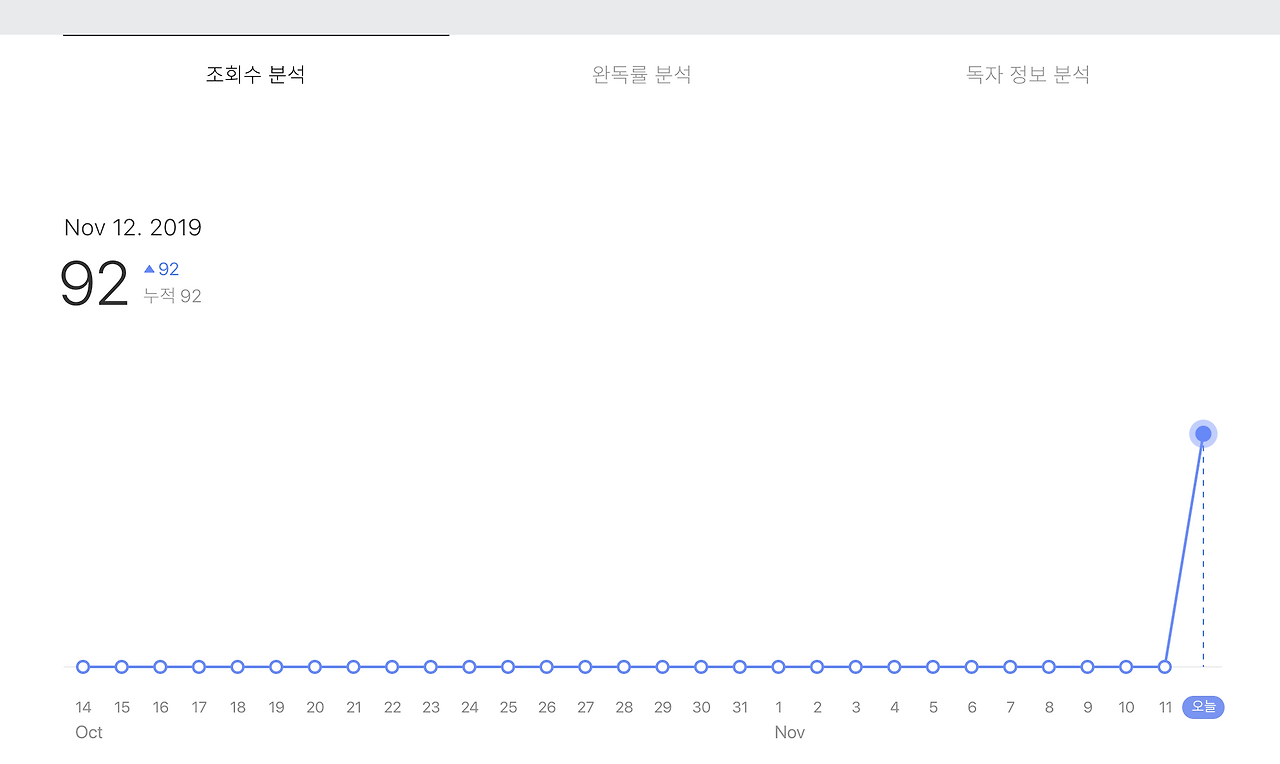Click the highlighted Nov 12 data point
This screenshot has width=1280, height=764.
point(1202,433)
